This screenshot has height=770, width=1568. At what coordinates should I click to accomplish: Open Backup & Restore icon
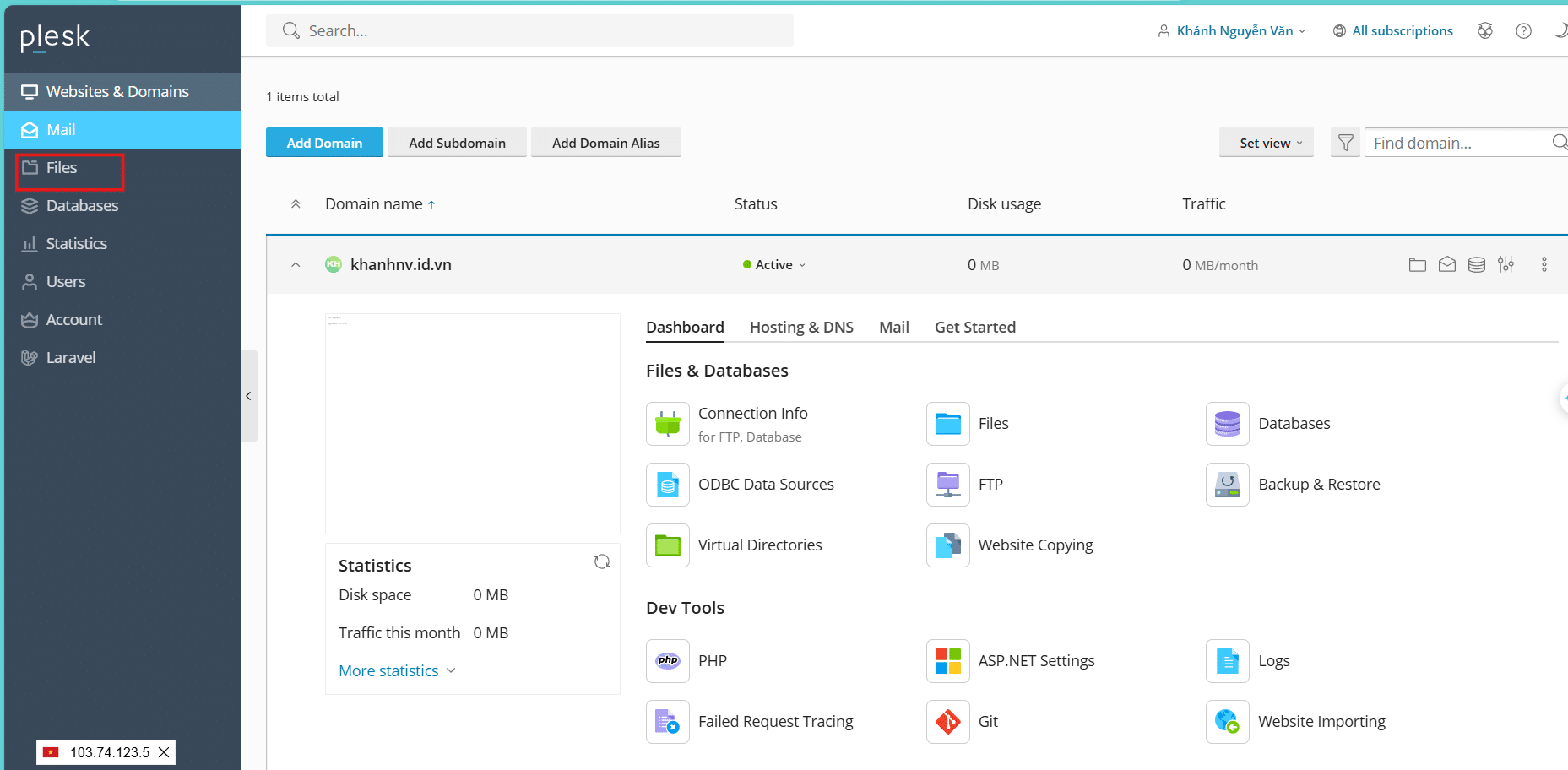pos(1227,485)
